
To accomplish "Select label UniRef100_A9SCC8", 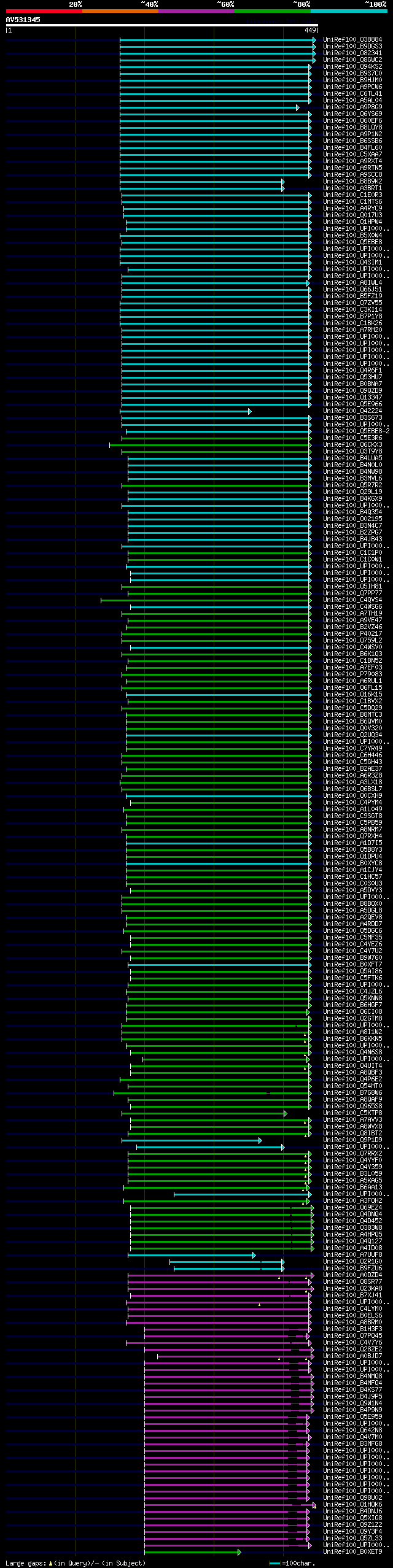I will point(352,175).
